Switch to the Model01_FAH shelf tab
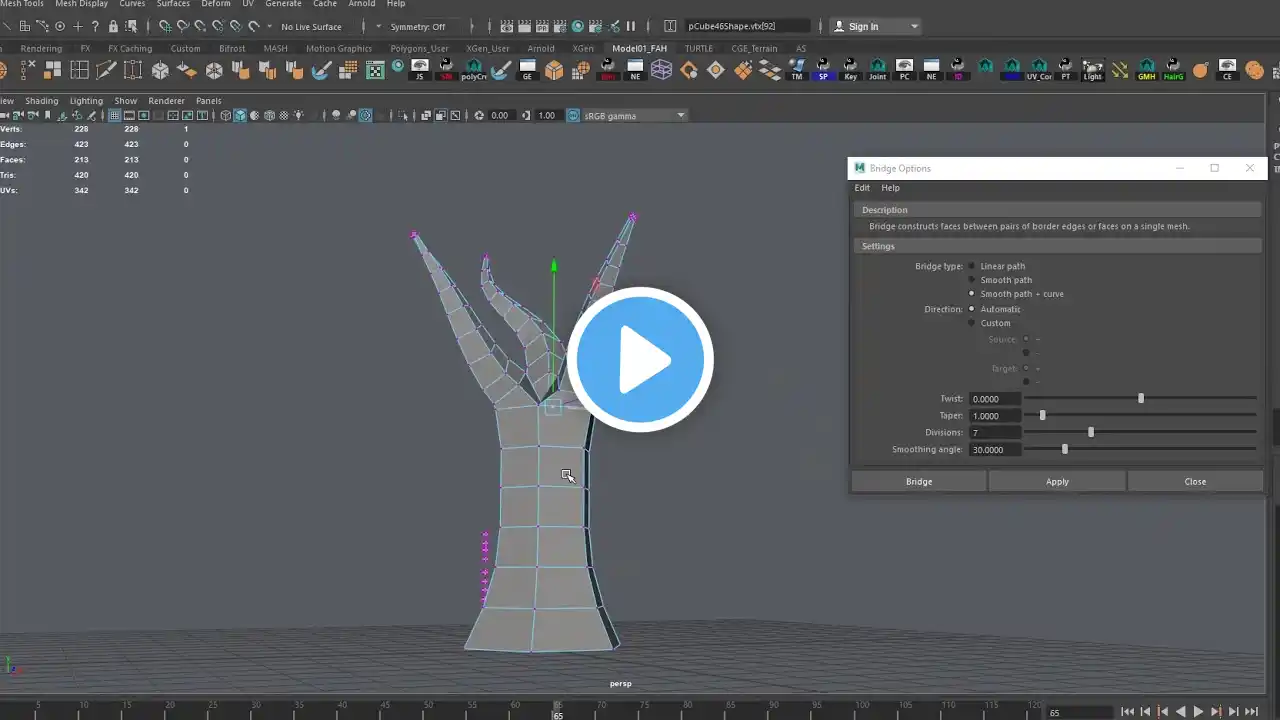Viewport: 1280px width, 720px height. pyautogui.click(x=639, y=48)
